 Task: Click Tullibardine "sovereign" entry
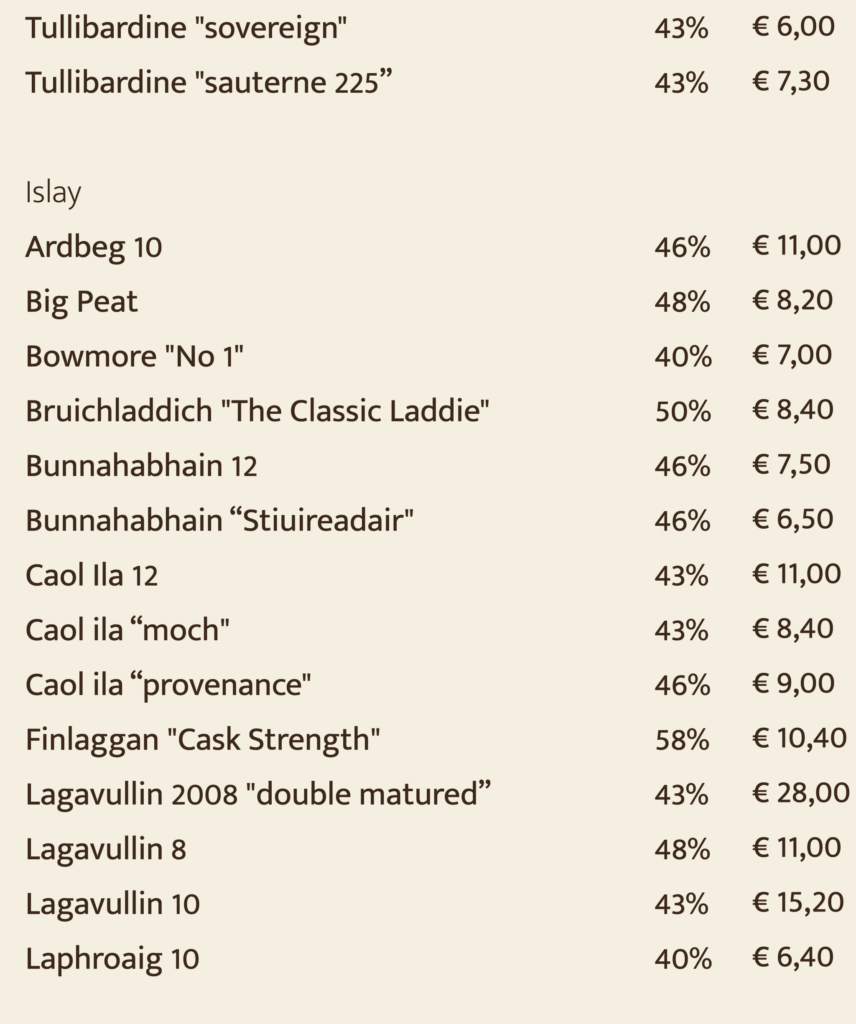pyautogui.click(x=186, y=29)
